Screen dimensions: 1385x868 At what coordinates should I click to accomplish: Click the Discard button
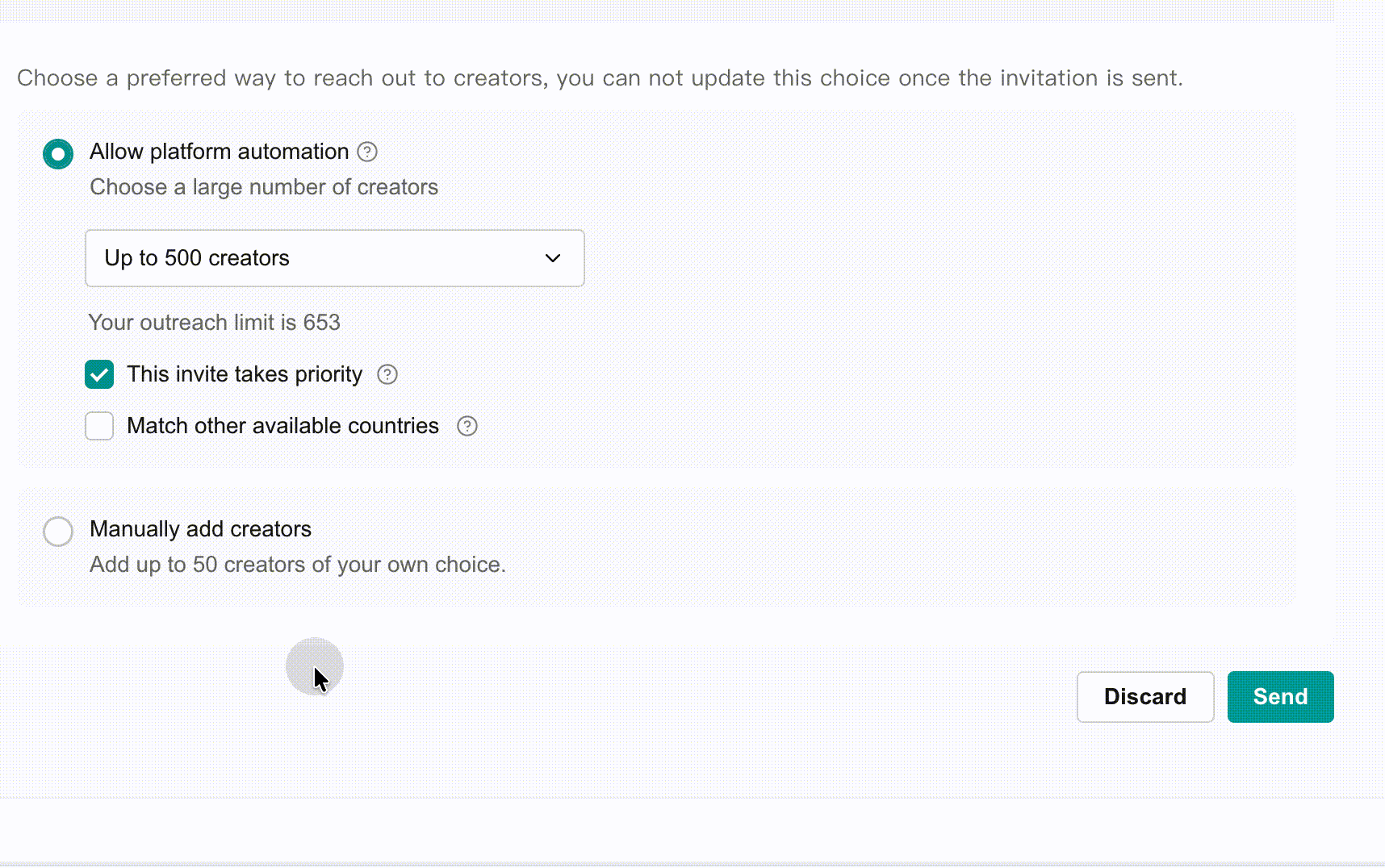[1145, 697]
